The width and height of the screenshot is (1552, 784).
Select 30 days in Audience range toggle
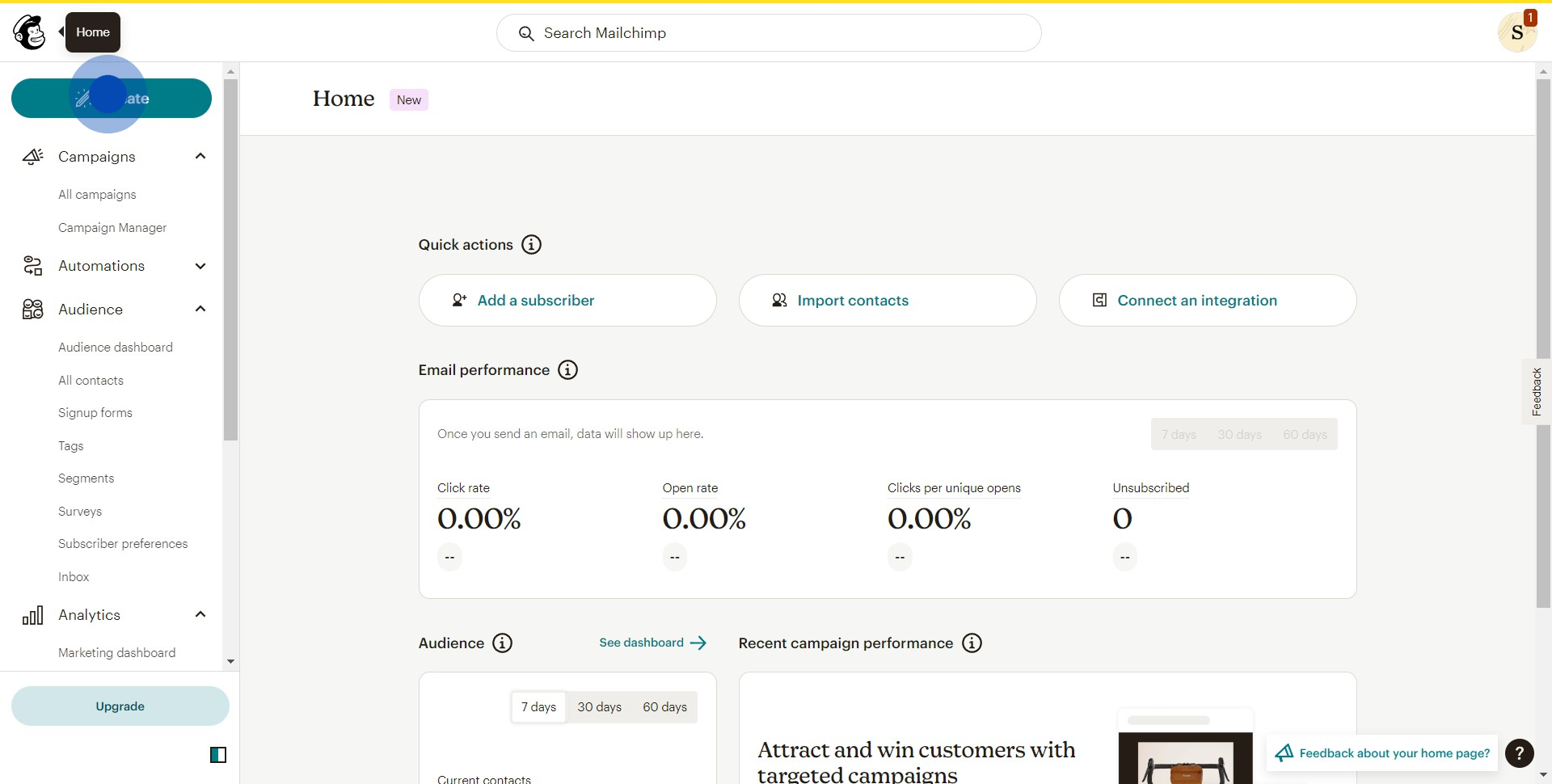click(x=599, y=707)
